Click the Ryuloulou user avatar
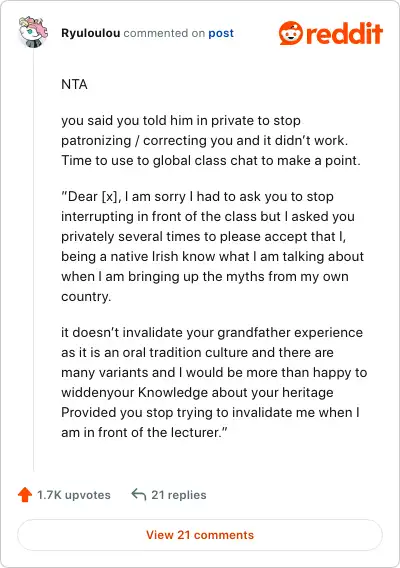400x568 pixels. pos(33,32)
